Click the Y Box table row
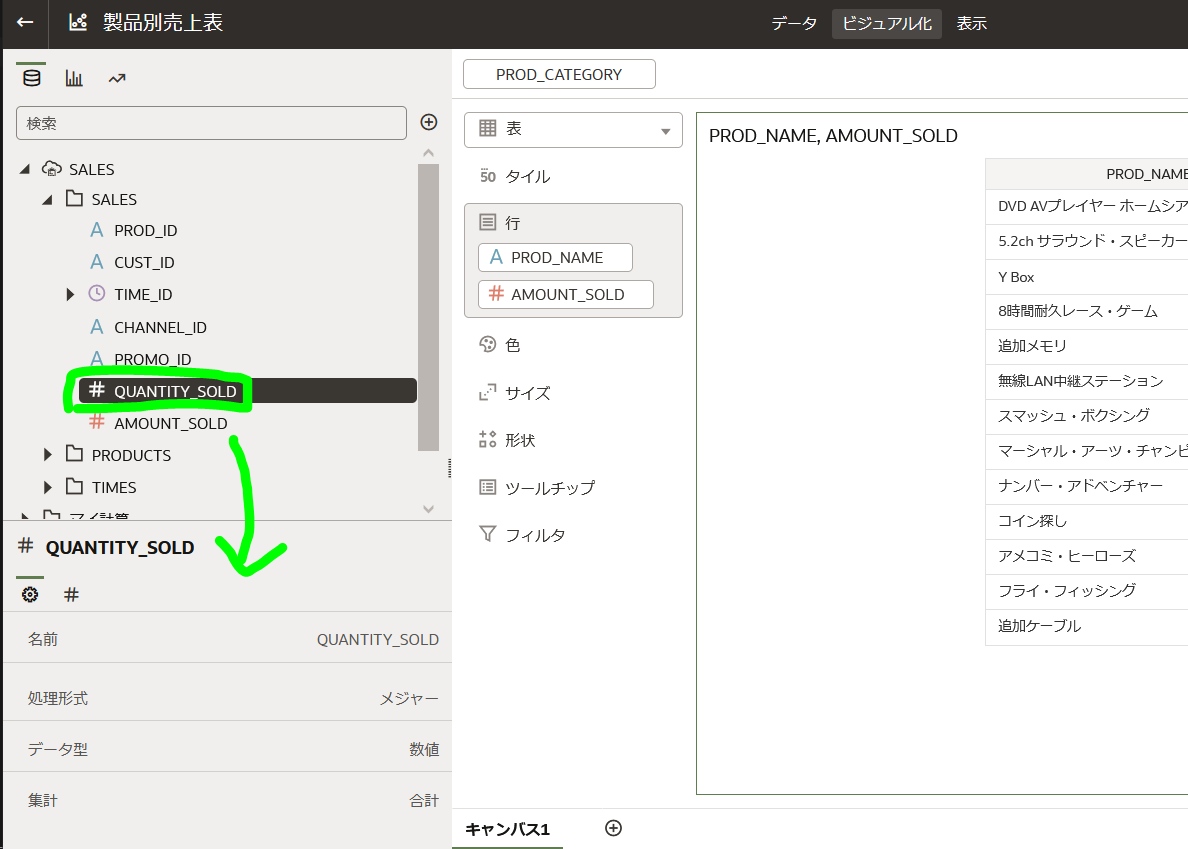Screen dimensions: 1188x849 coord(1086,277)
